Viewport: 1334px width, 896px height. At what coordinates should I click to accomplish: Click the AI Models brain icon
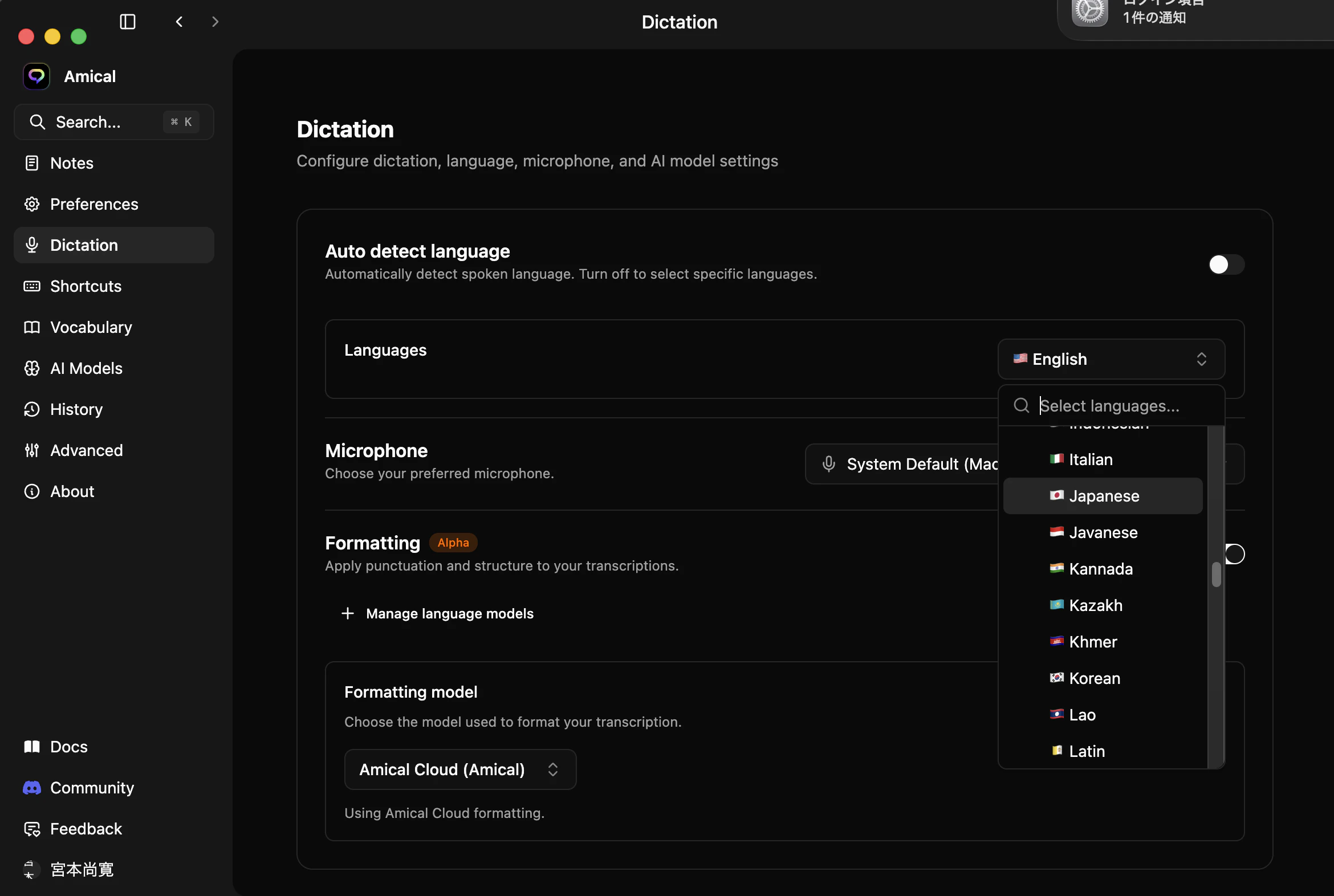click(32, 368)
